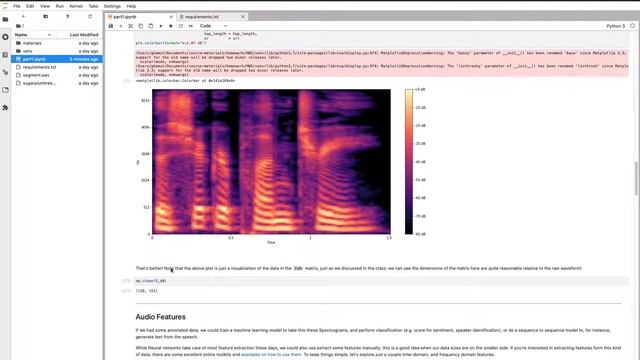Open the View menu

pos(45,6)
